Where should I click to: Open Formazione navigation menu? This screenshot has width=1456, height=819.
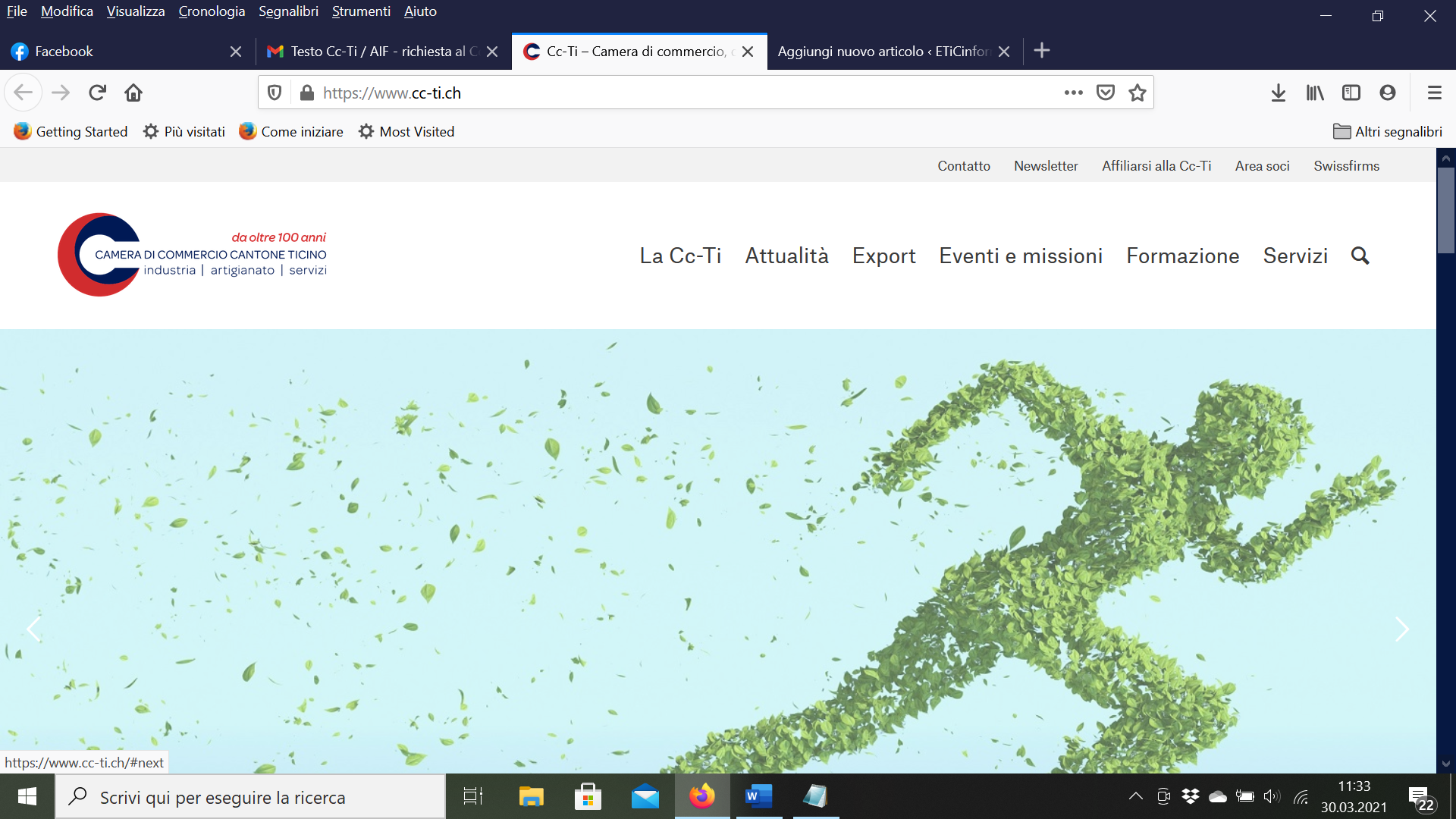(x=1182, y=256)
